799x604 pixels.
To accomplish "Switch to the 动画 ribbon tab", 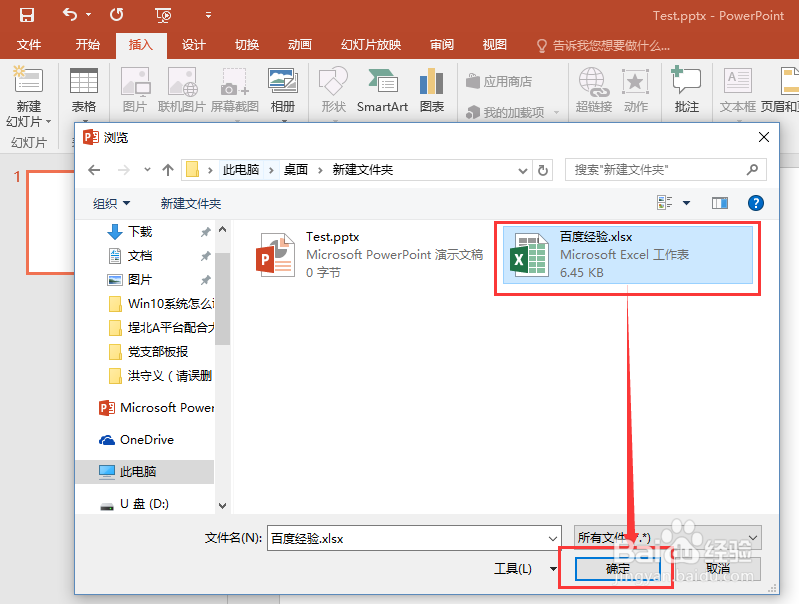I will 300,45.
